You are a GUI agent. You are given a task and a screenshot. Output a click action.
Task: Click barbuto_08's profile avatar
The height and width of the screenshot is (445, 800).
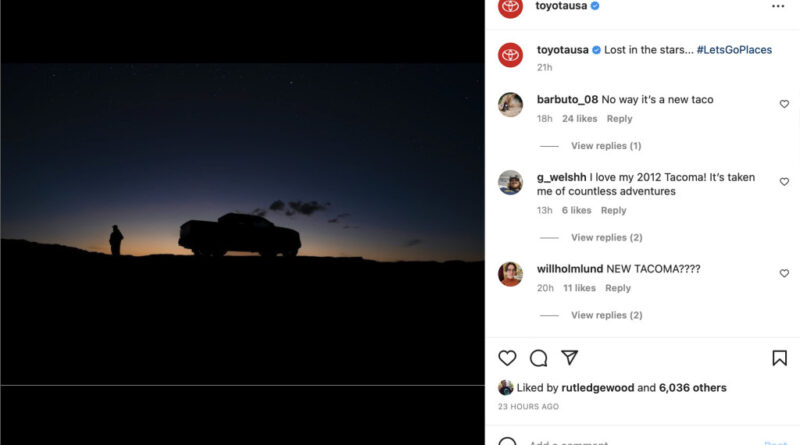pyautogui.click(x=510, y=105)
